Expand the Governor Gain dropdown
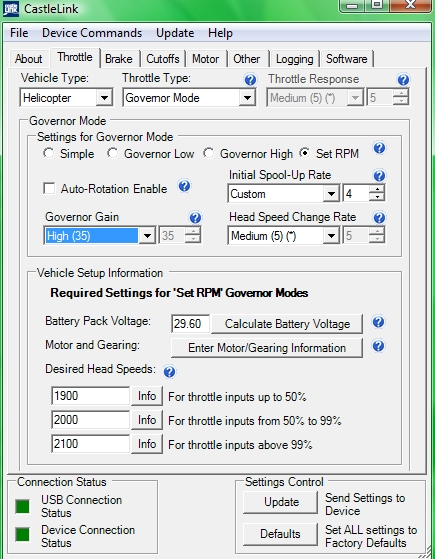The image size is (435, 559). [147, 236]
